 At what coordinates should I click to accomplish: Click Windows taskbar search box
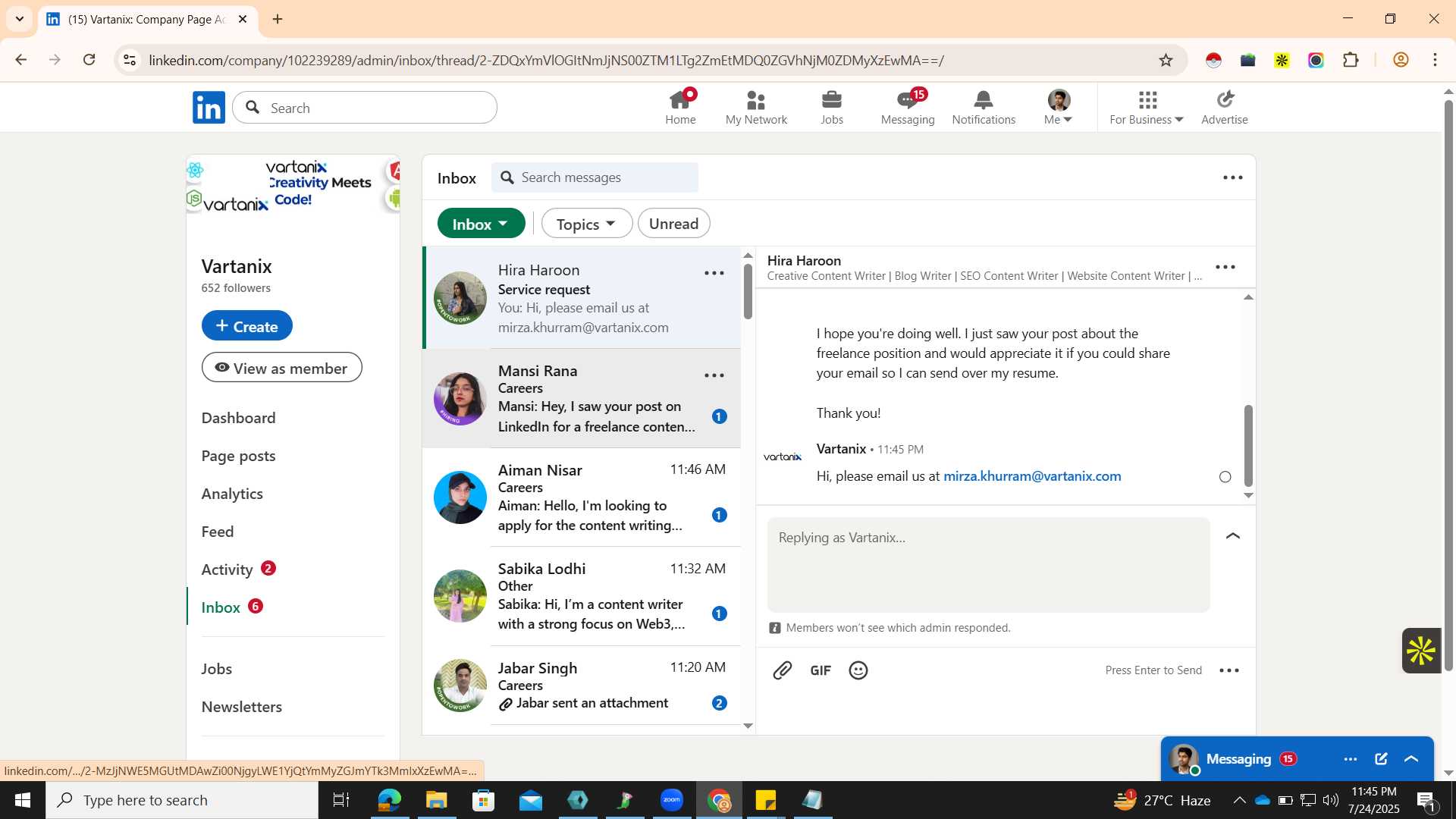pos(182,800)
